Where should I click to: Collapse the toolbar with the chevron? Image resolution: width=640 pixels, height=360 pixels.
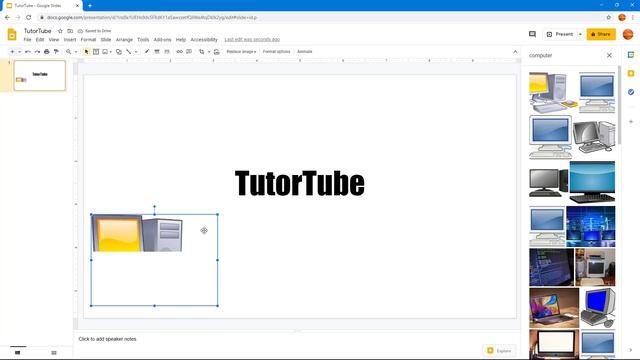pyautogui.click(x=515, y=52)
